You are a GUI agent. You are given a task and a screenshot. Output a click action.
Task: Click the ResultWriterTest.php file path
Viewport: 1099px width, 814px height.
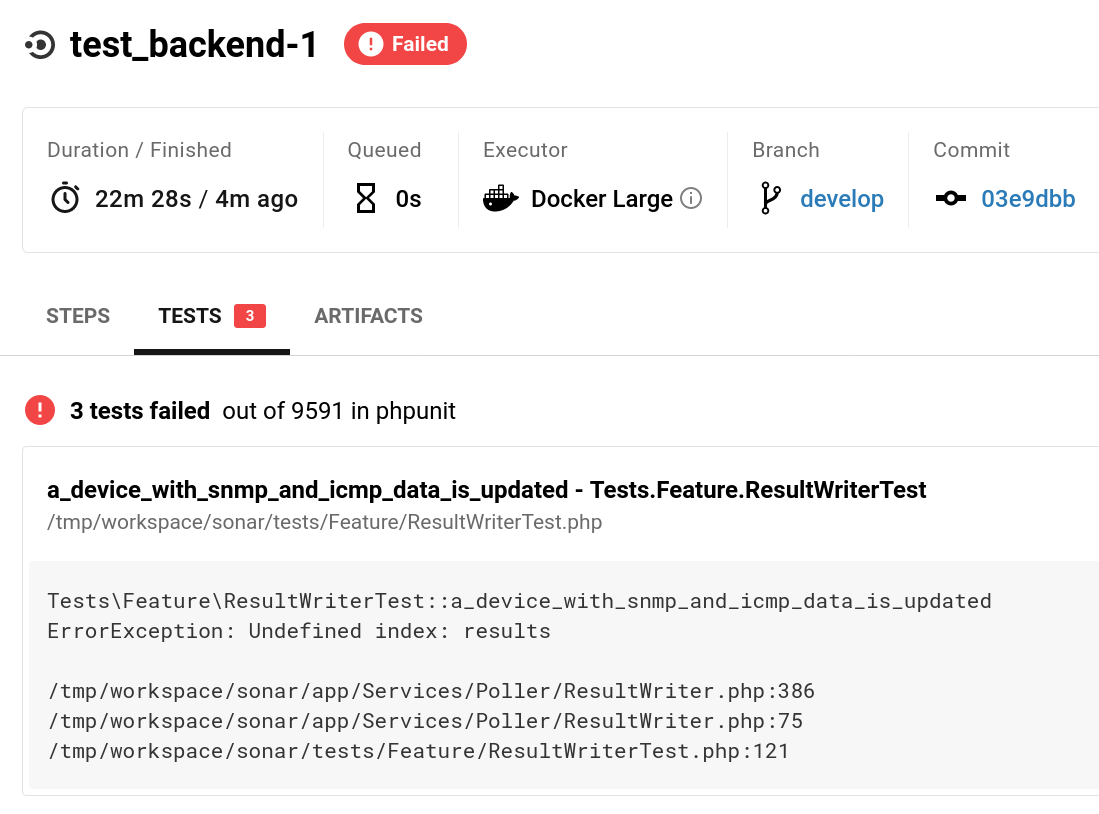click(x=325, y=522)
